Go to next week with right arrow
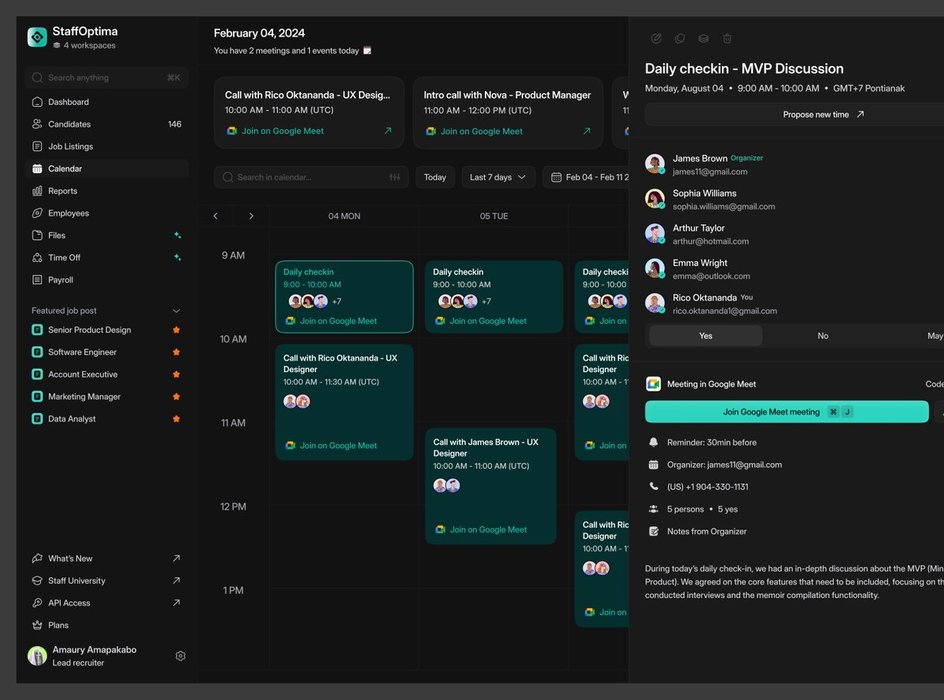The image size is (944, 700). pos(251,216)
